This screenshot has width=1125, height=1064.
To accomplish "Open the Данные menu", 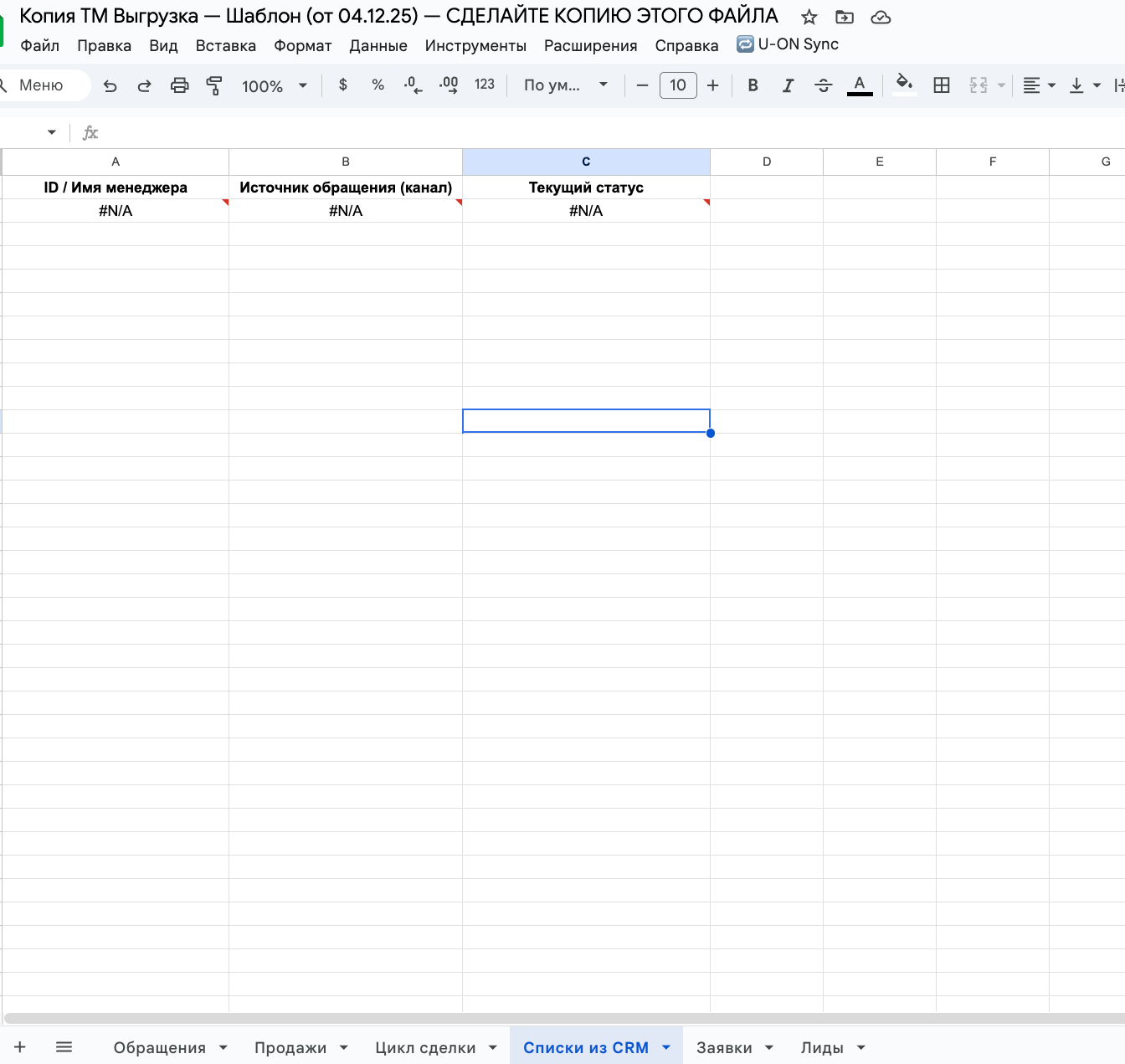I will pyautogui.click(x=378, y=46).
